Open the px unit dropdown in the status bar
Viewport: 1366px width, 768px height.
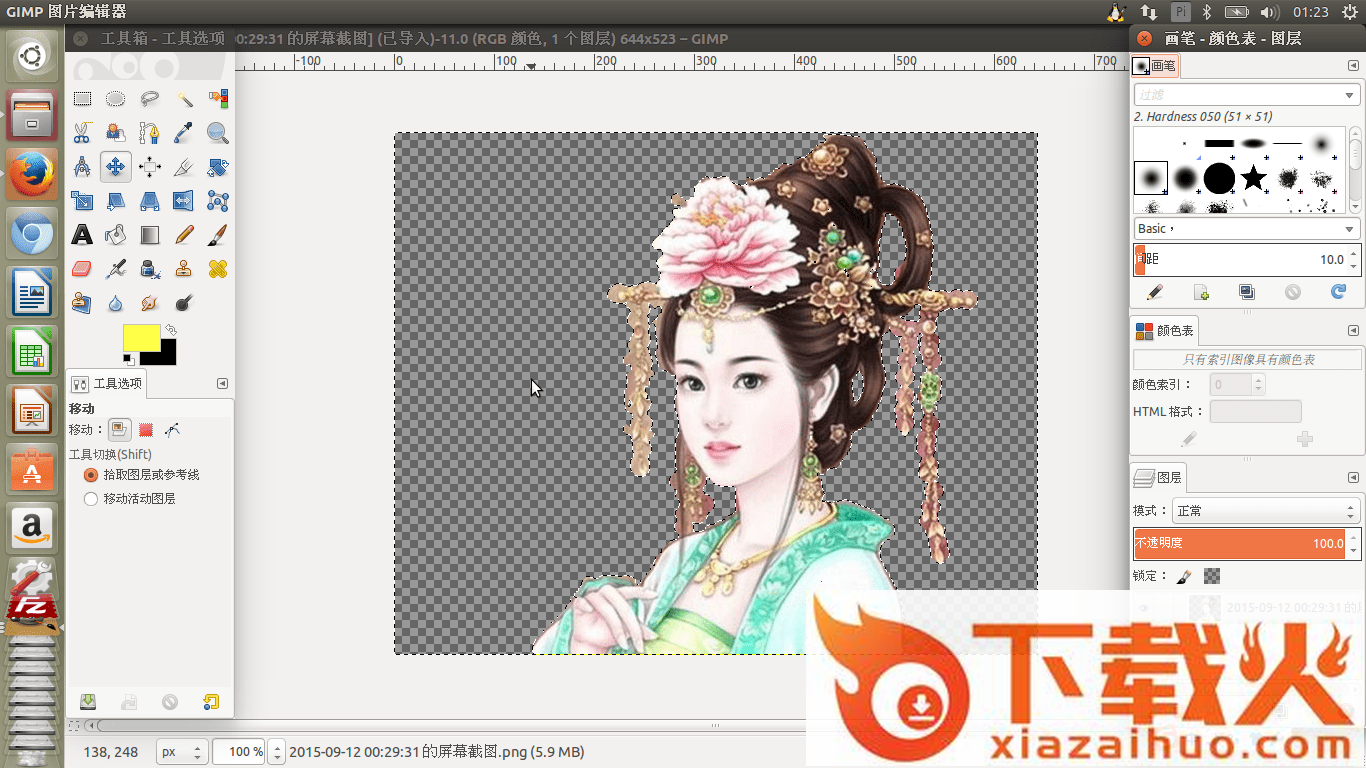click(183, 752)
